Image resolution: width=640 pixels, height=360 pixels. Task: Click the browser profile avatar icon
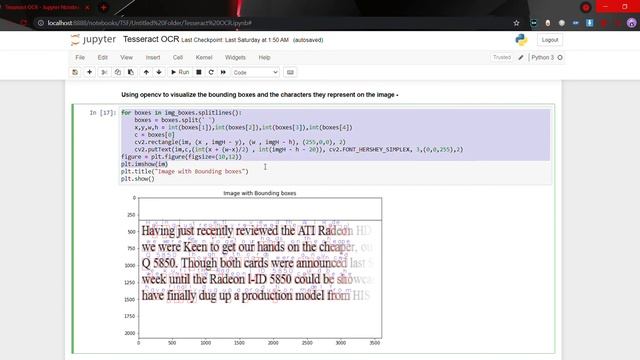pos(631,23)
